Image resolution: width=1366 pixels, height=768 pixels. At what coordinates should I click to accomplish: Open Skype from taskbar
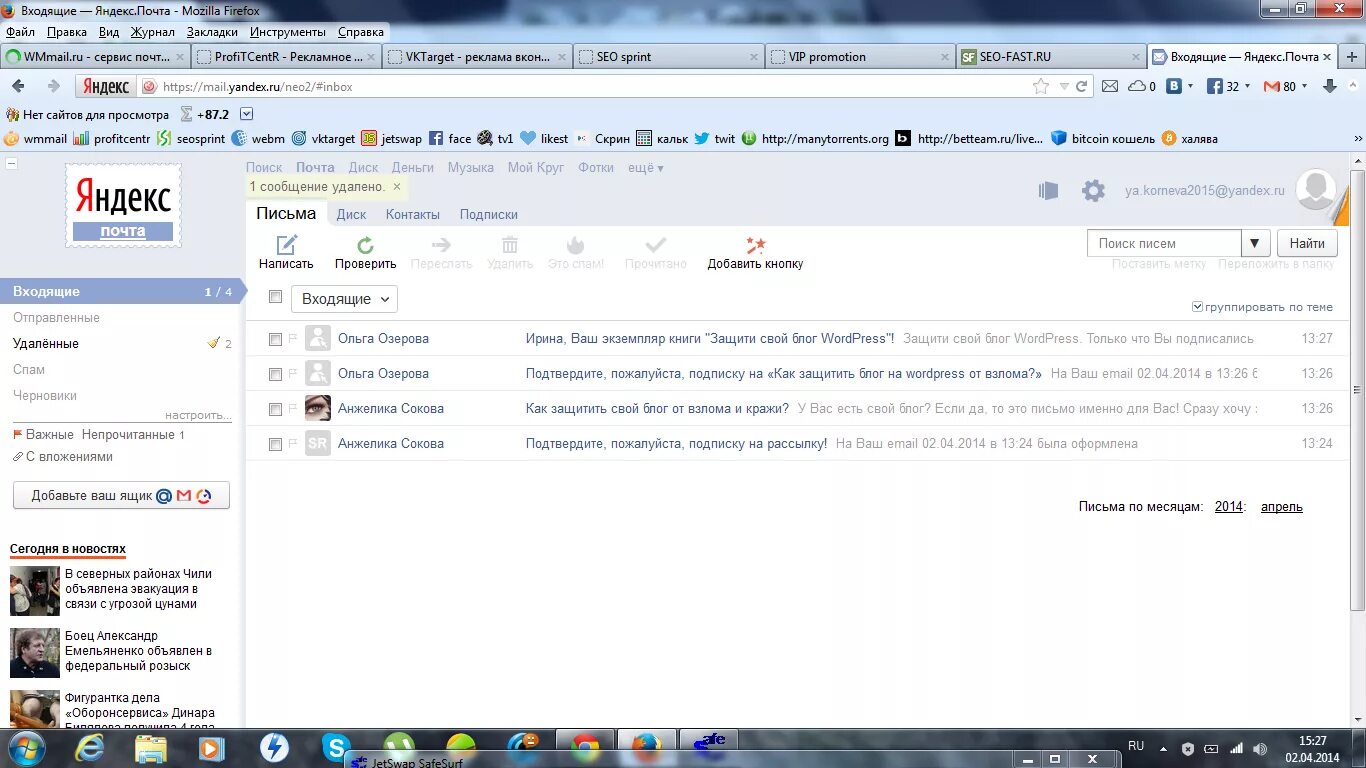[x=336, y=748]
